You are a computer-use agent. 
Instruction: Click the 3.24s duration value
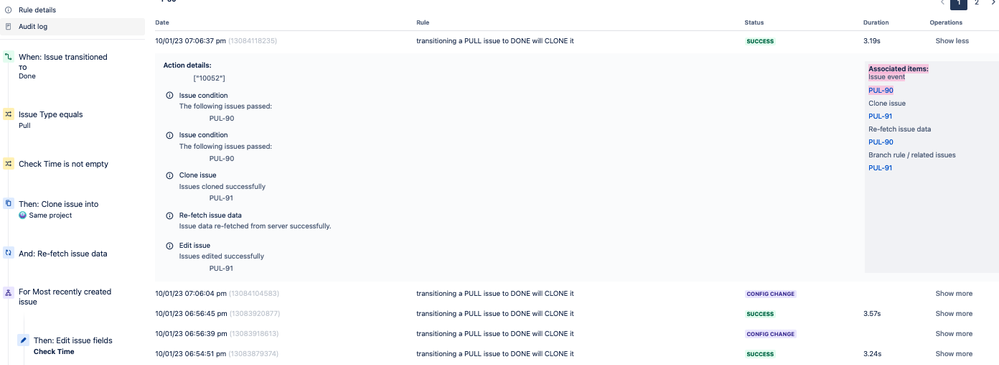click(x=872, y=354)
